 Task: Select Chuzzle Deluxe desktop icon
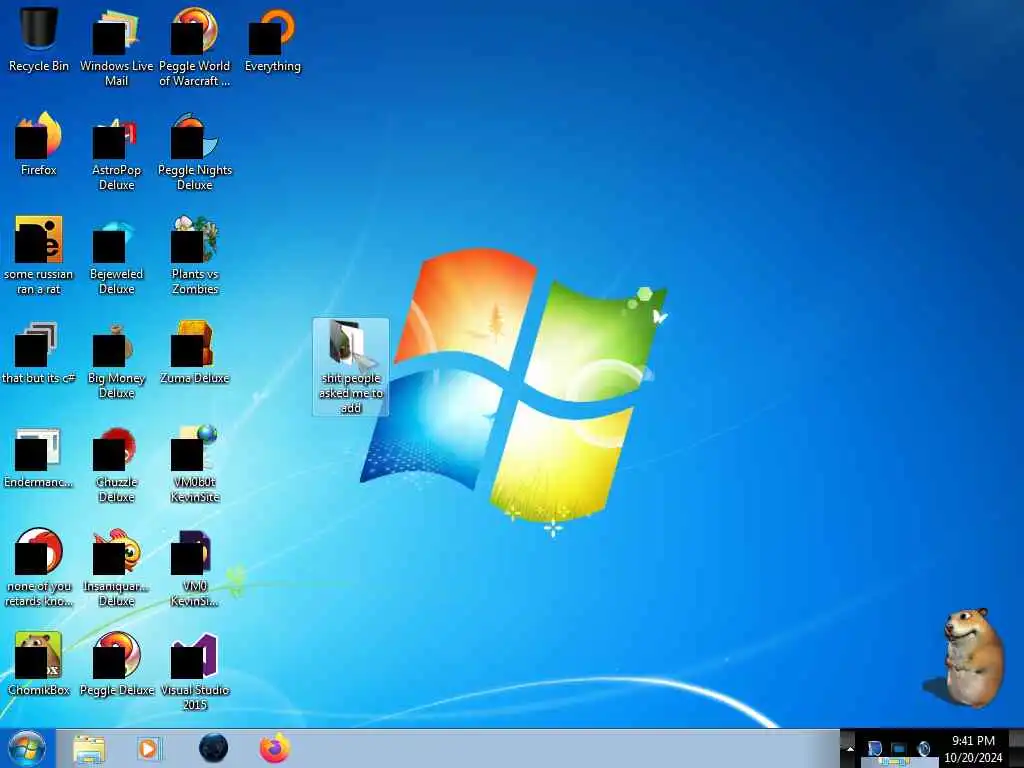[x=116, y=464]
